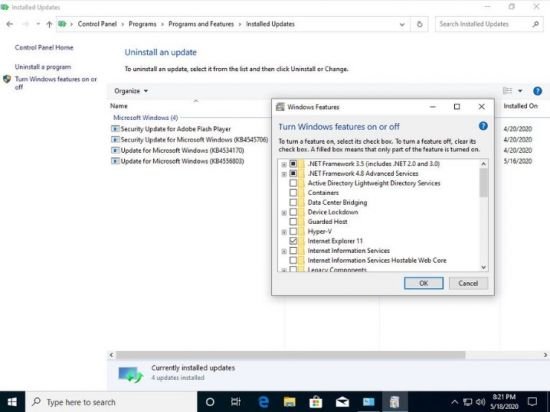Expand the Device Lockdown node
Screen dimensions: 550x412
point(284,212)
